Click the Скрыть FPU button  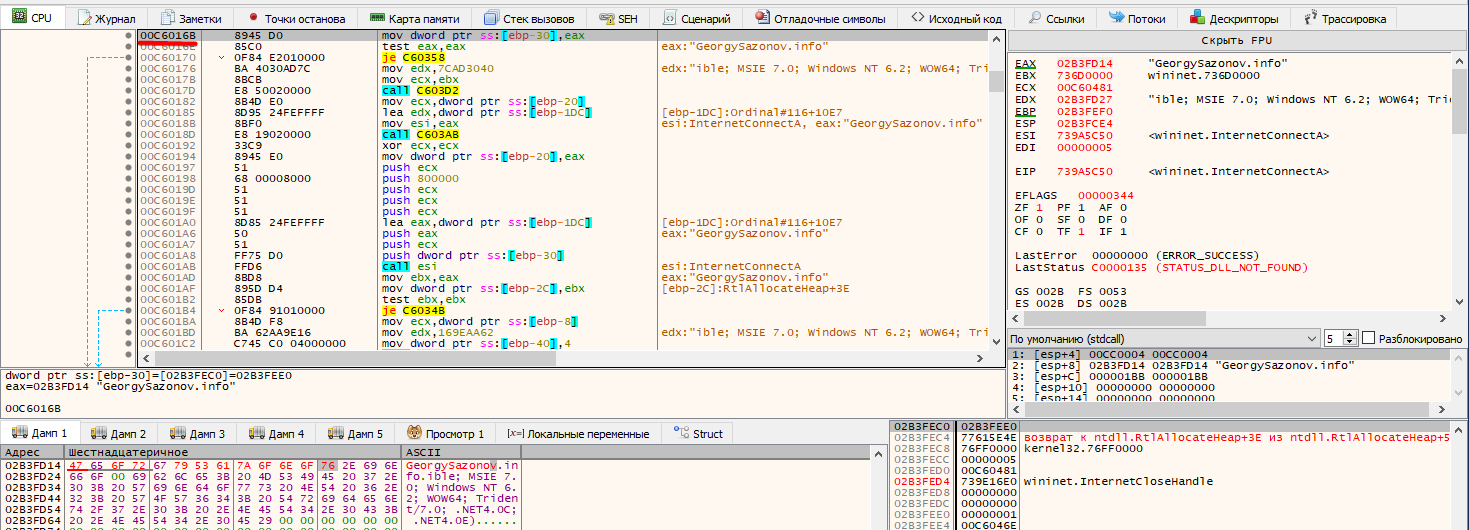coord(1237,40)
